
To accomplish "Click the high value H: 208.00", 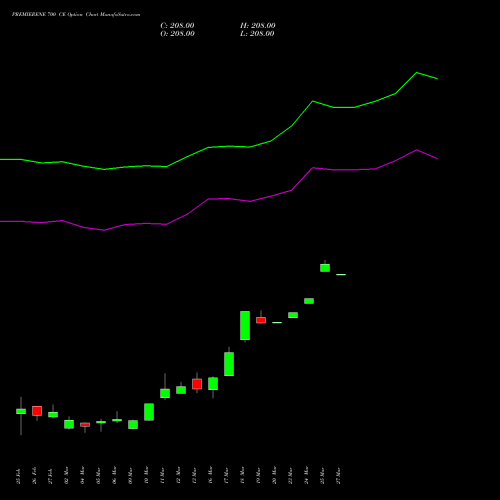I will coord(258,26).
